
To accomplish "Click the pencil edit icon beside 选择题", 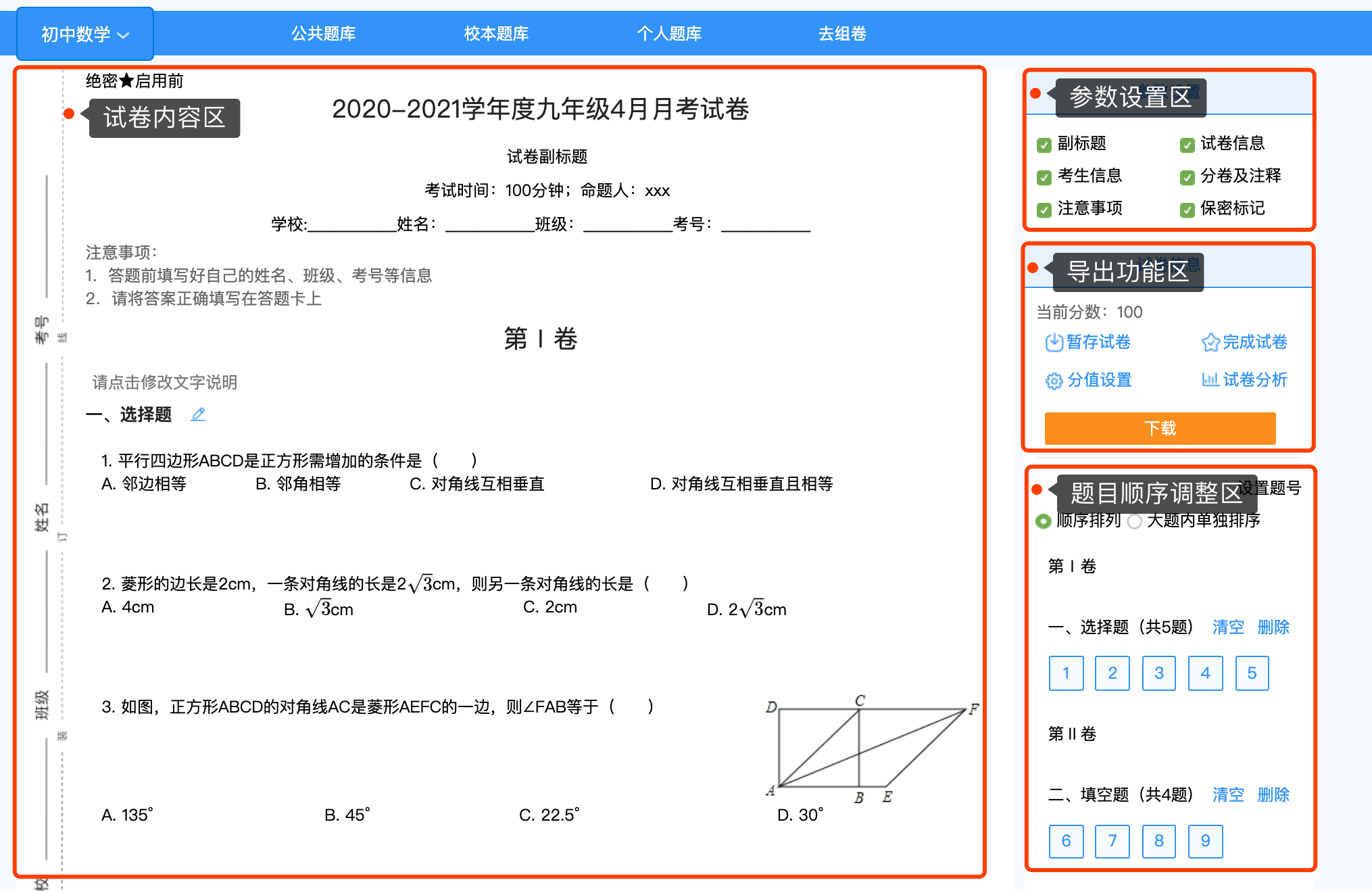I will (198, 414).
